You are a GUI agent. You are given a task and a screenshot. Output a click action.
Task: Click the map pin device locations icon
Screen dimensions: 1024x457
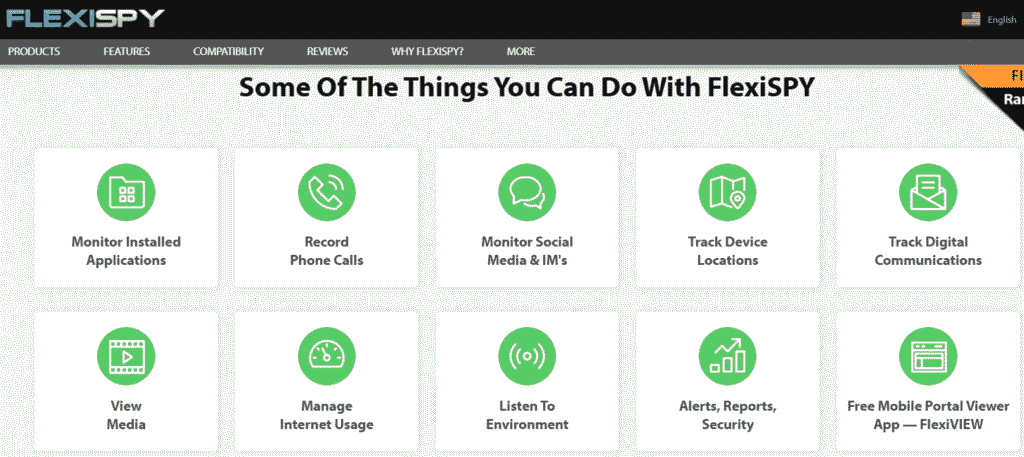[x=728, y=193]
